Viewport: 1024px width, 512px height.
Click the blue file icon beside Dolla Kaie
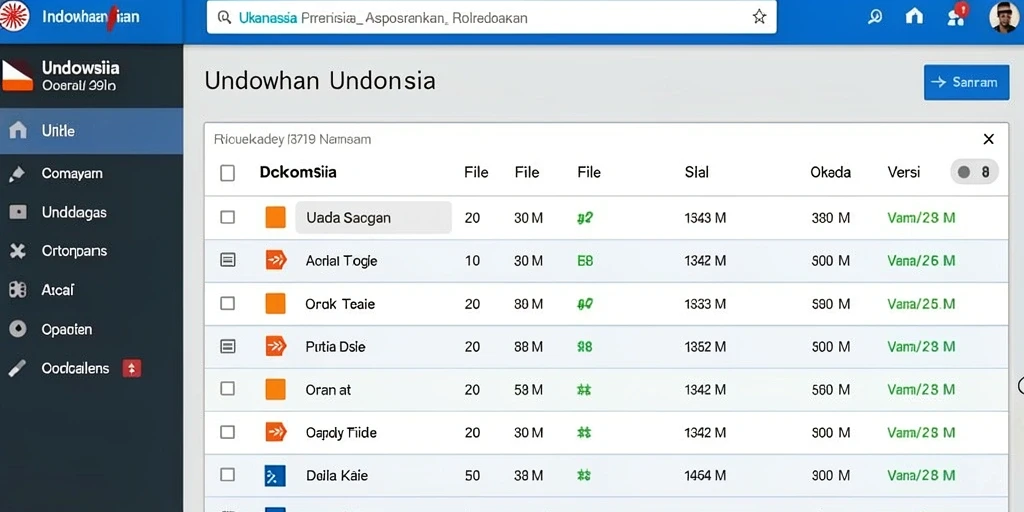click(x=275, y=475)
